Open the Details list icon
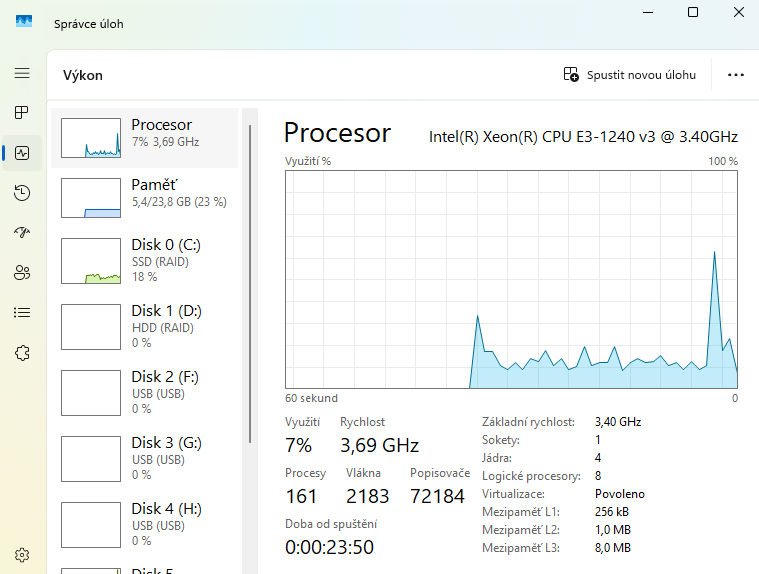 [x=22, y=312]
